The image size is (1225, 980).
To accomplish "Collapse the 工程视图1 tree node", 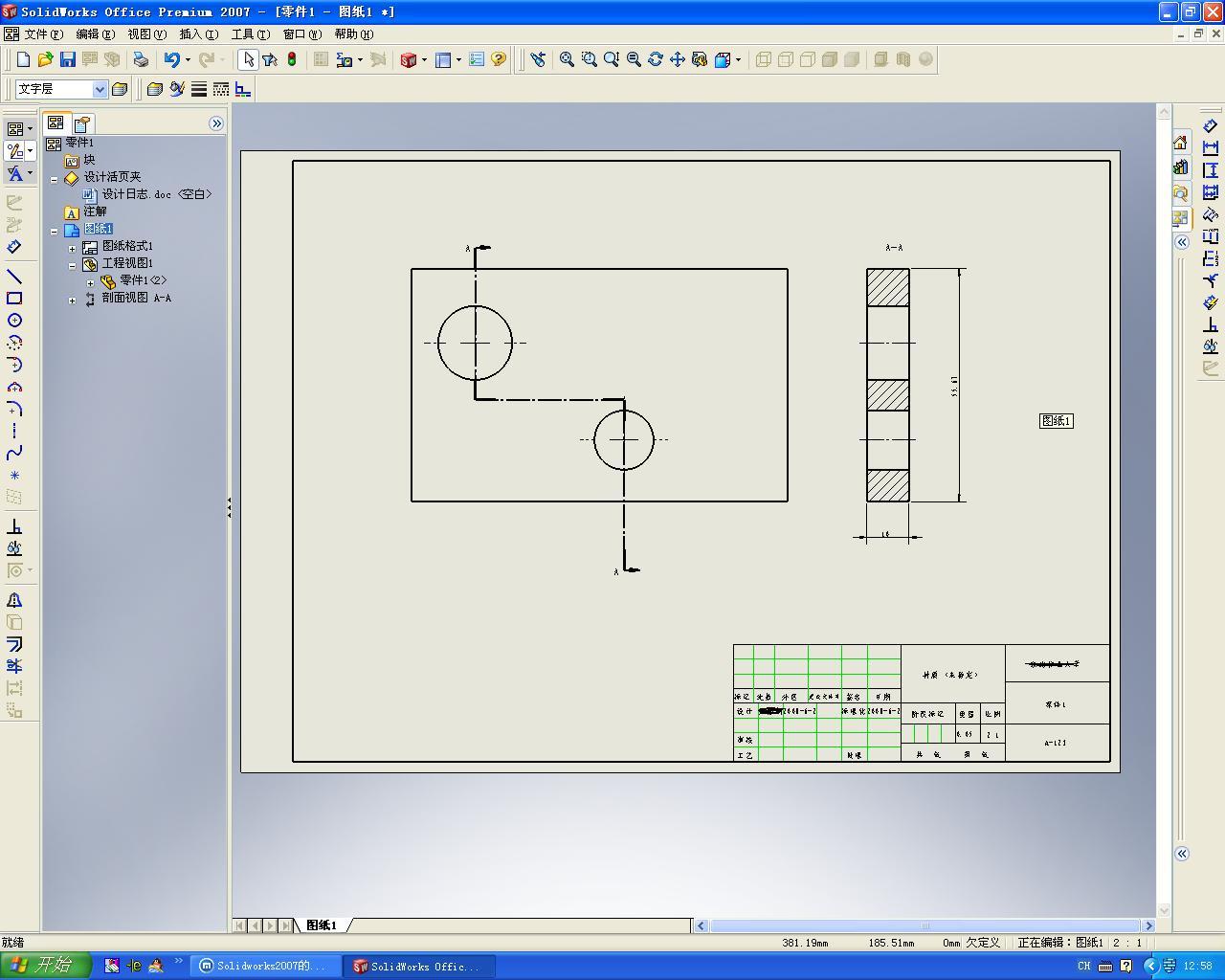I will pyautogui.click(x=73, y=264).
